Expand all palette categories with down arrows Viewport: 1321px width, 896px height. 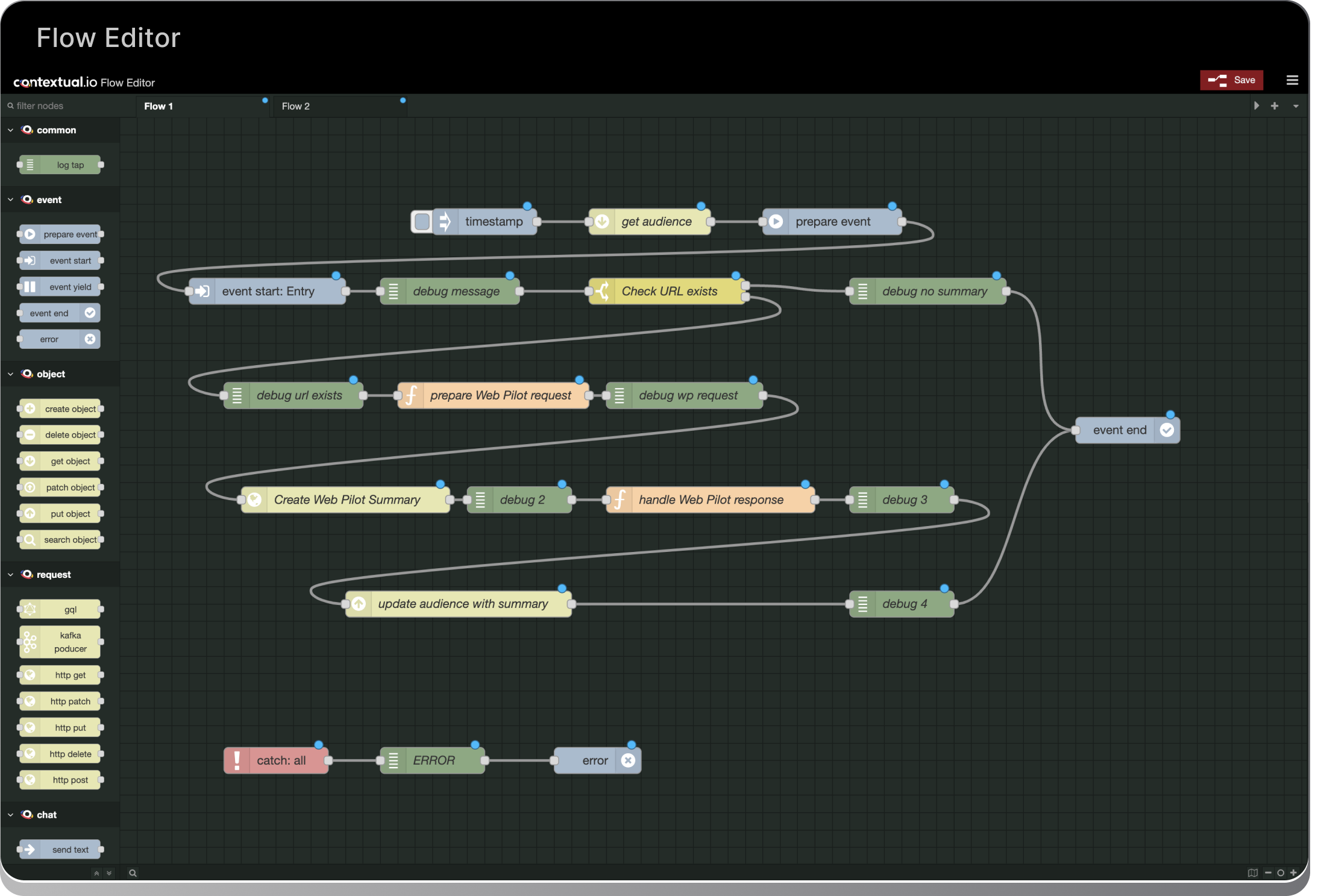tap(109, 873)
